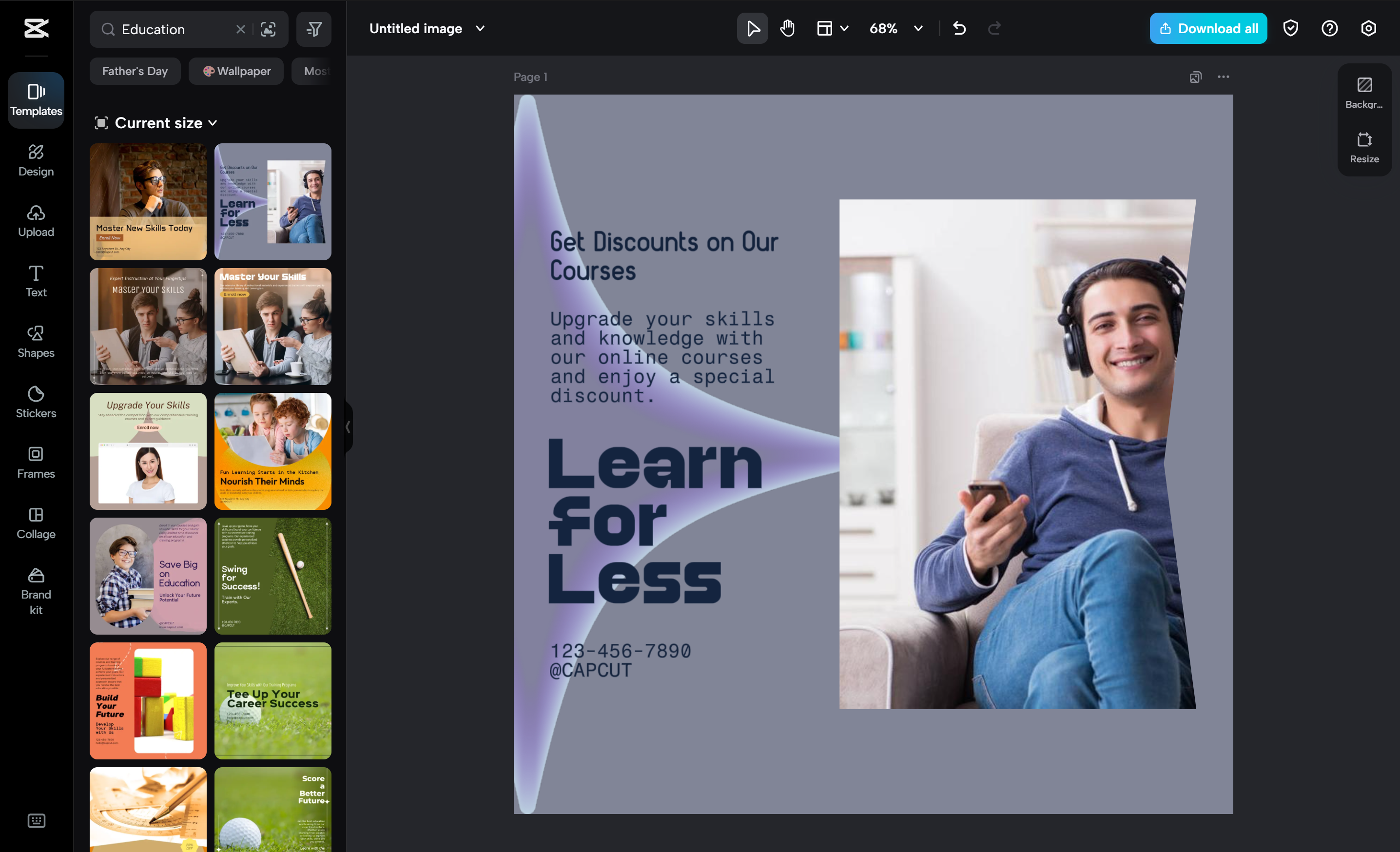Click the undo arrow icon
This screenshot has width=1400, height=852.
tap(959, 28)
